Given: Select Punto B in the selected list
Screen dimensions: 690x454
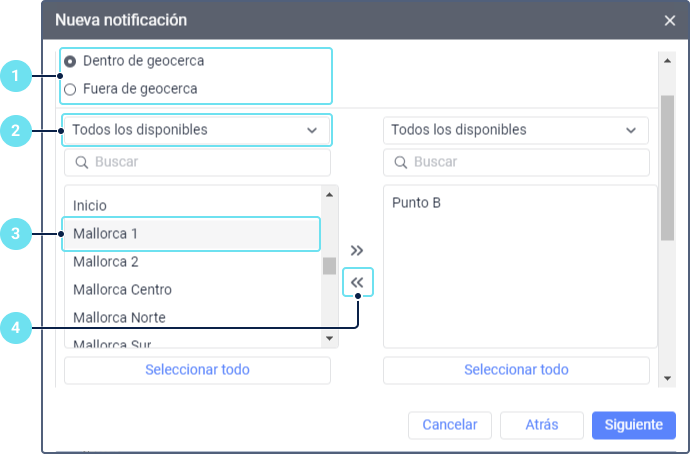Looking at the screenshot, I should click(417, 202).
